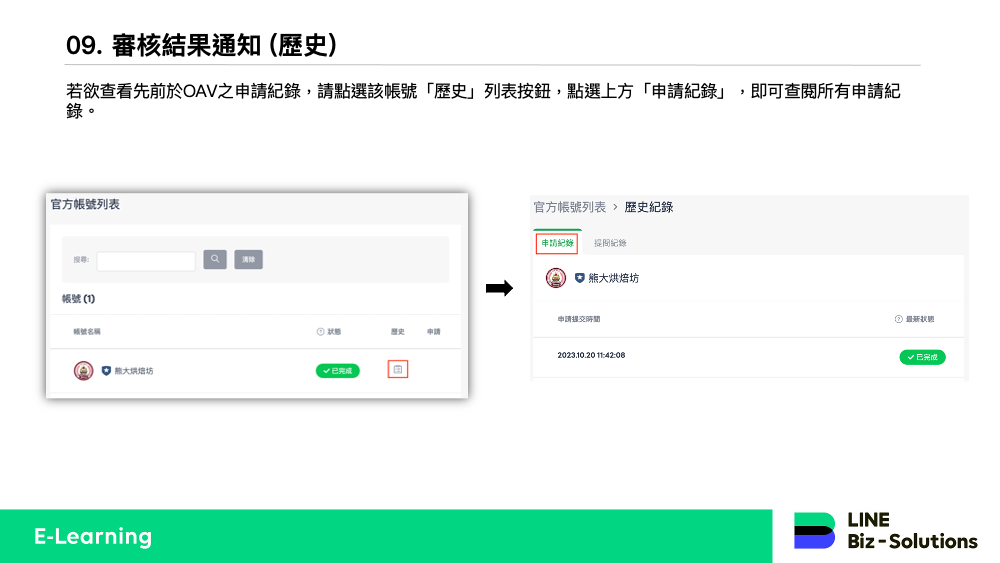Click the 官方帳號列表 panel title
Screen dimensions: 1000x563
[x=85, y=204]
